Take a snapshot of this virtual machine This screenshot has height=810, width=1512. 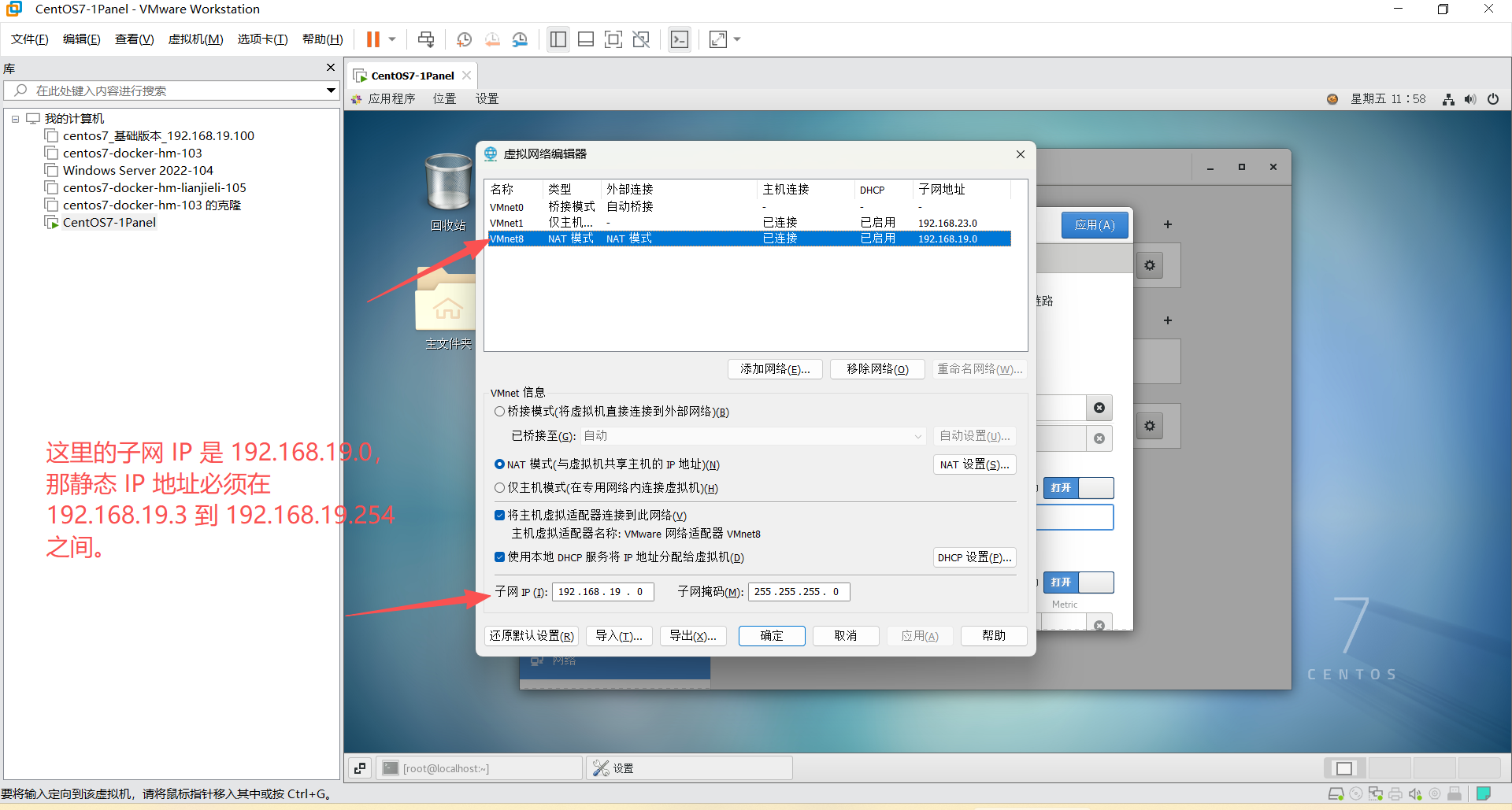[465, 39]
